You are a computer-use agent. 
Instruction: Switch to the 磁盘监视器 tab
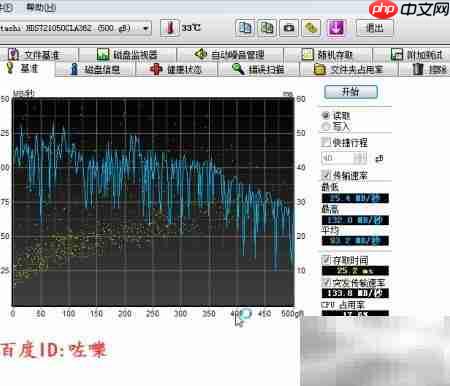[127, 55]
